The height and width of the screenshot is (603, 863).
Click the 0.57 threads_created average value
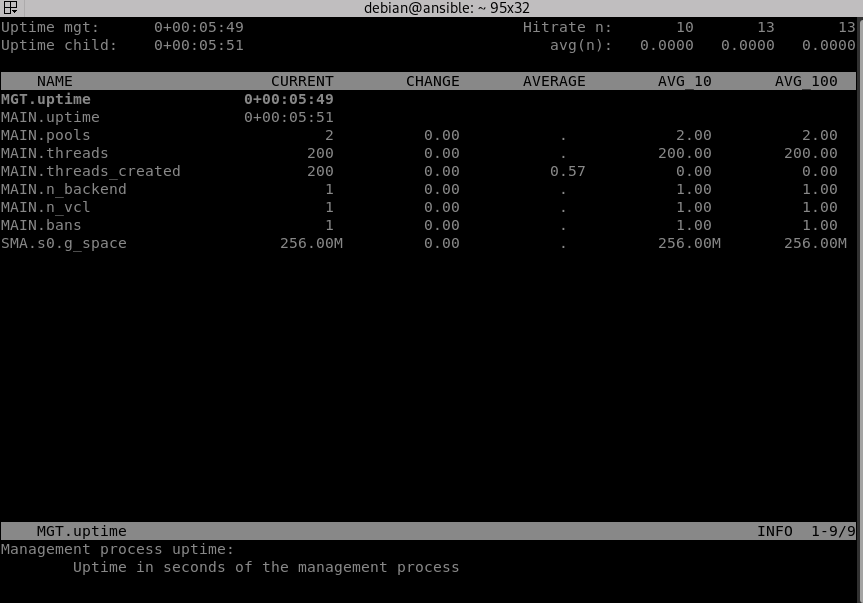567,171
